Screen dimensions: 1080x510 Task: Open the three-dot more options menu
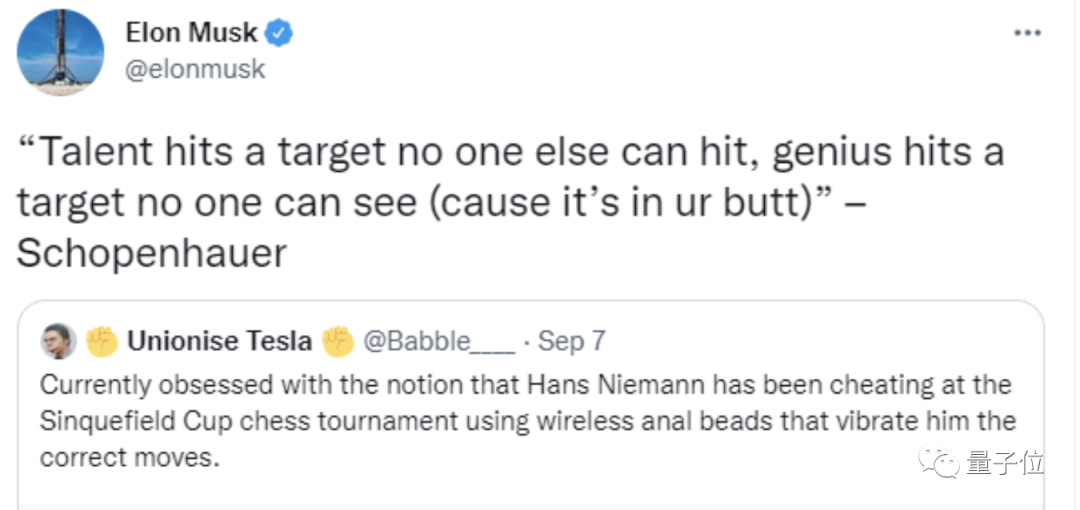(1028, 33)
